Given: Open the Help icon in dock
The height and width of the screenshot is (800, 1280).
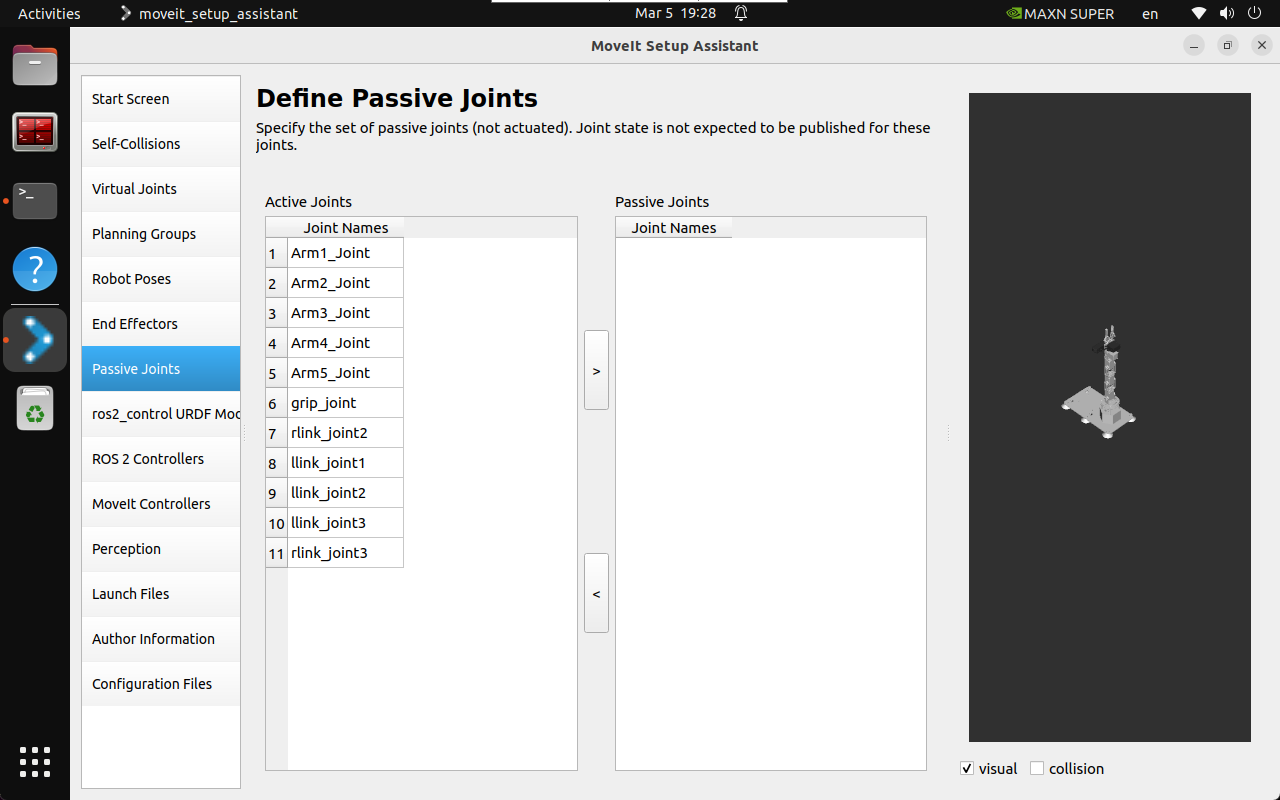Looking at the screenshot, I should (x=35, y=269).
